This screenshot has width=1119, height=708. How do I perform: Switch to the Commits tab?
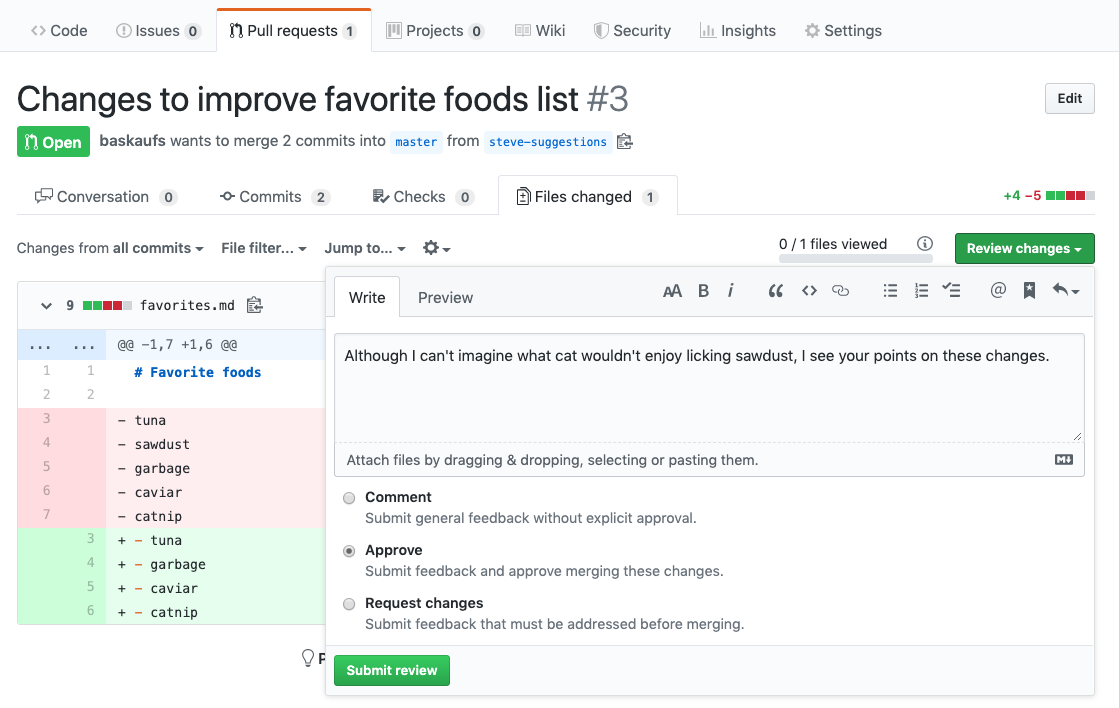(275, 197)
